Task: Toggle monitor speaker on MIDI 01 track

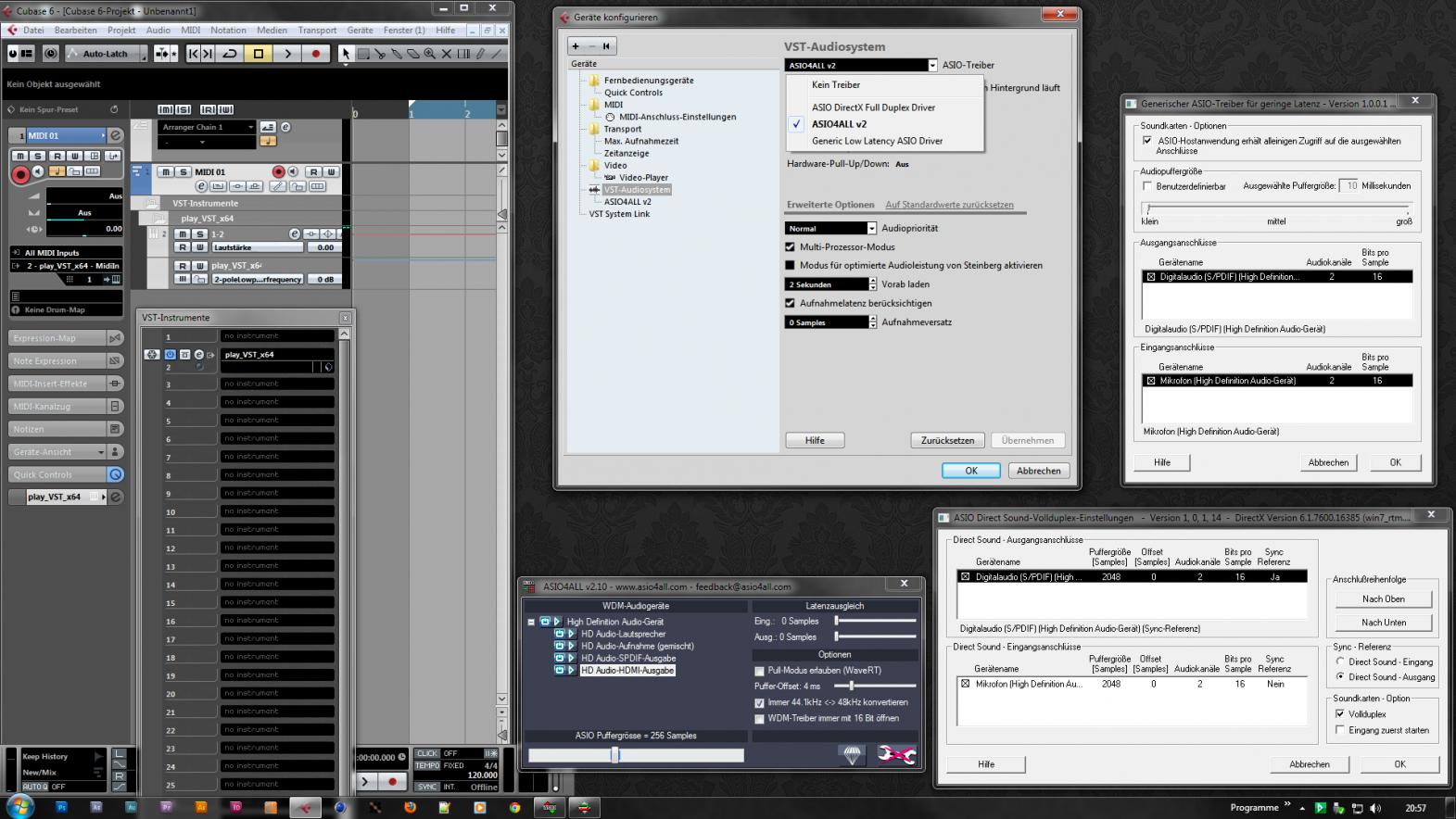Action: click(x=293, y=171)
